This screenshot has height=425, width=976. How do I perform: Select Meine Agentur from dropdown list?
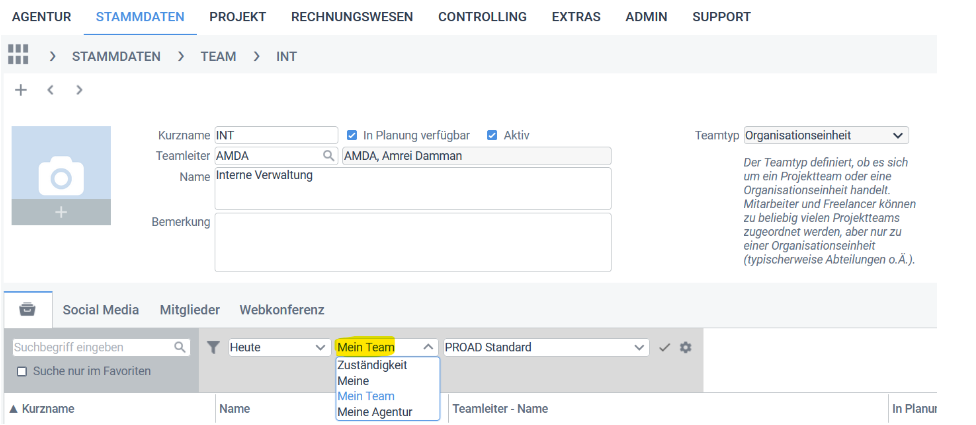point(375,412)
